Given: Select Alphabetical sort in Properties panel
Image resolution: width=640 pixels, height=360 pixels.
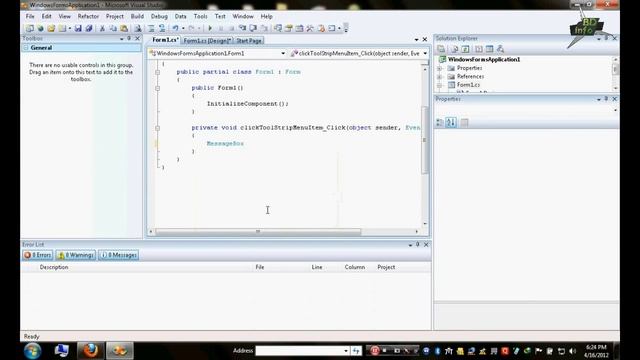Looking at the screenshot, I should pyautogui.click(x=451, y=122).
